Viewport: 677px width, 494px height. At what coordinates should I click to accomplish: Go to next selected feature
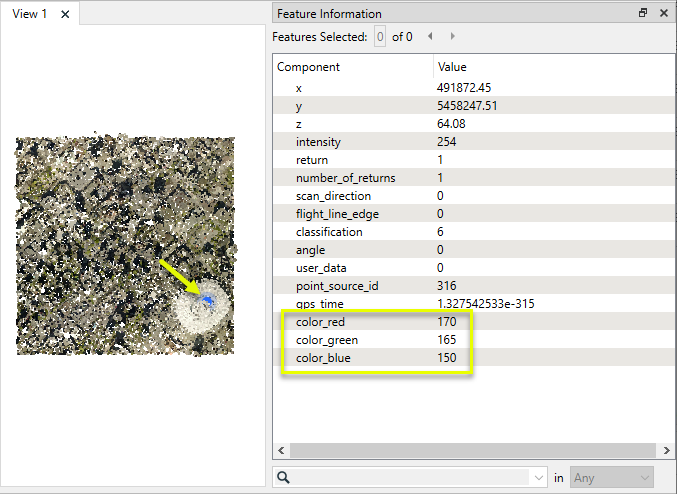click(453, 37)
